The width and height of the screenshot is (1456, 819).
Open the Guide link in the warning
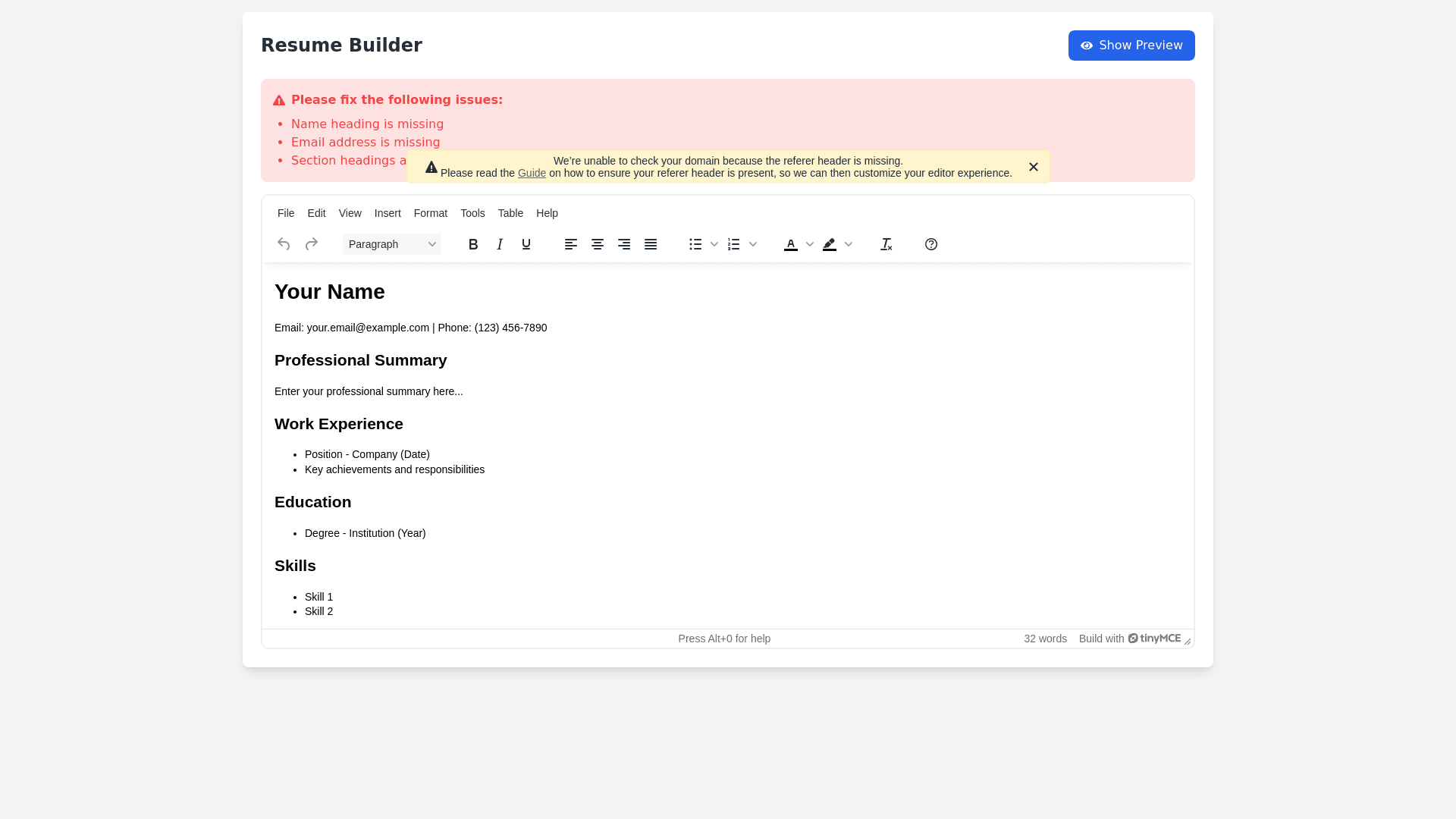click(x=532, y=173)
